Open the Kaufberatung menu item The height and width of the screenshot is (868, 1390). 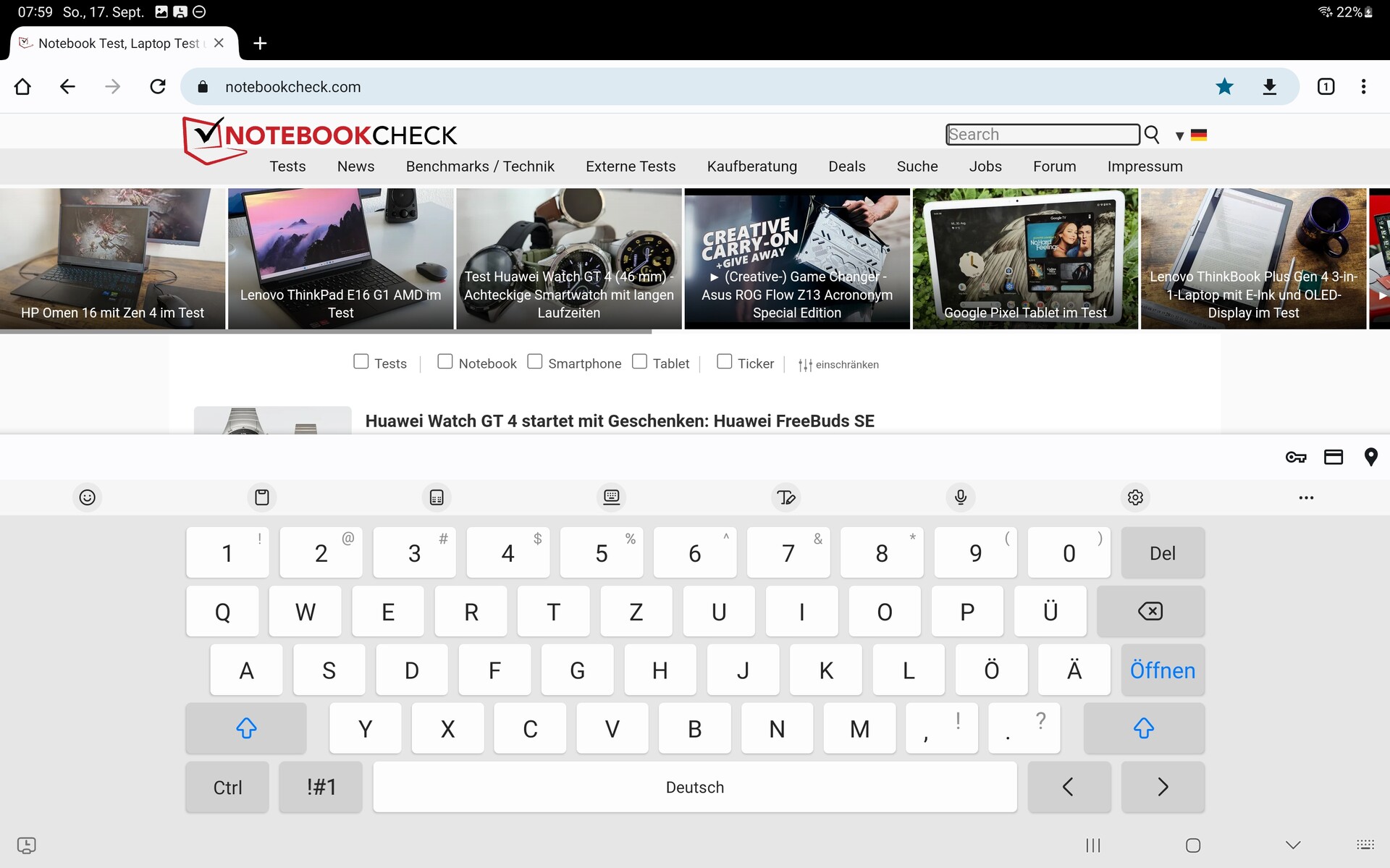(751, 167)
